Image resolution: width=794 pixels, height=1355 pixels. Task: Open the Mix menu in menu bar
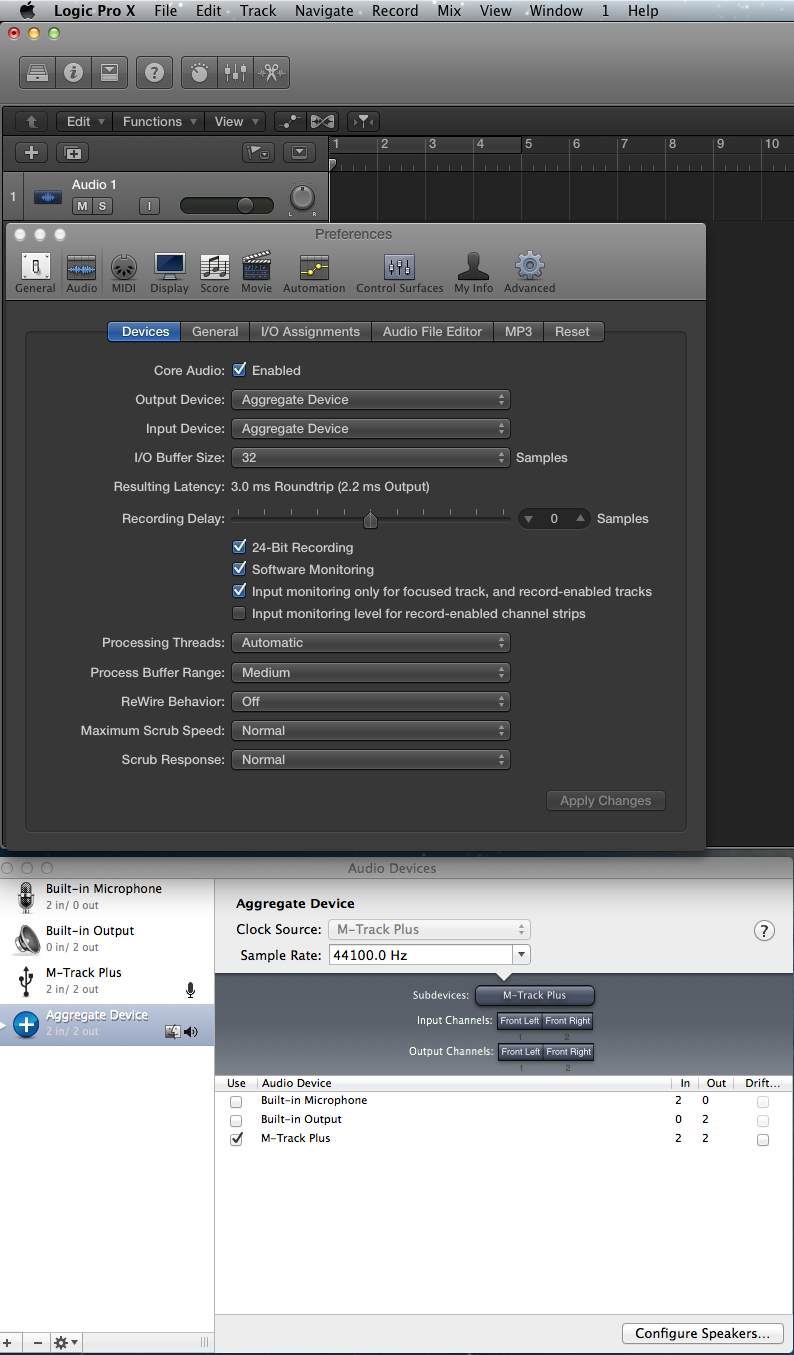[449, 11]
